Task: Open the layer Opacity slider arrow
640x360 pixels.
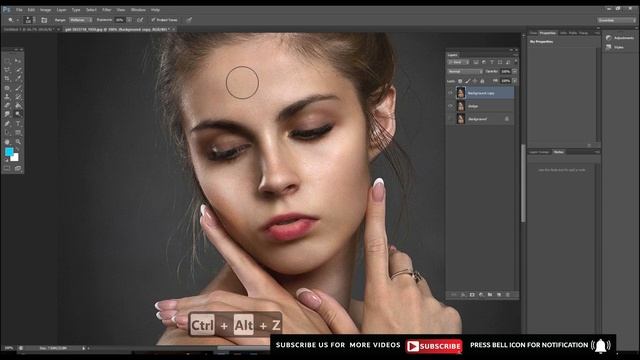Action: [x=515, y=71]
